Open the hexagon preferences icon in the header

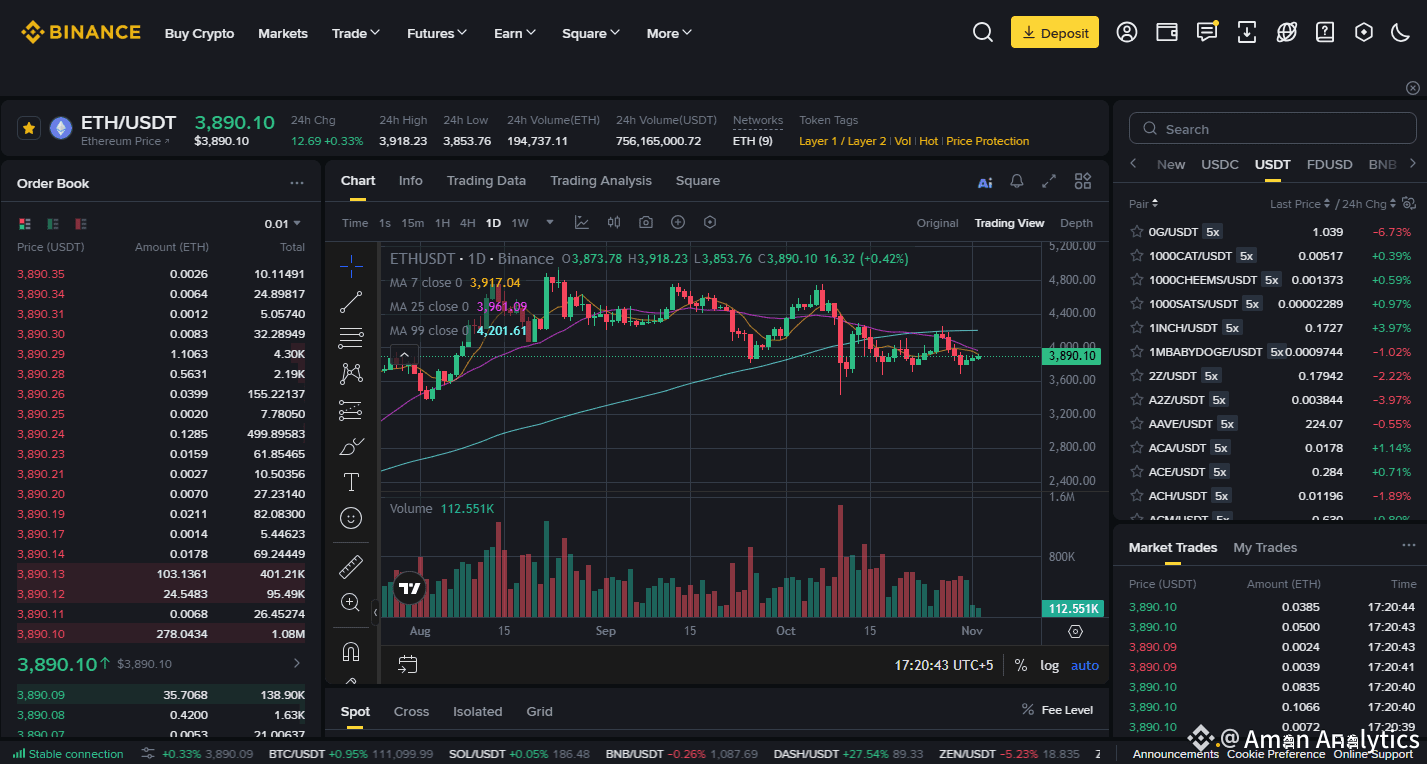(1364, 32)
